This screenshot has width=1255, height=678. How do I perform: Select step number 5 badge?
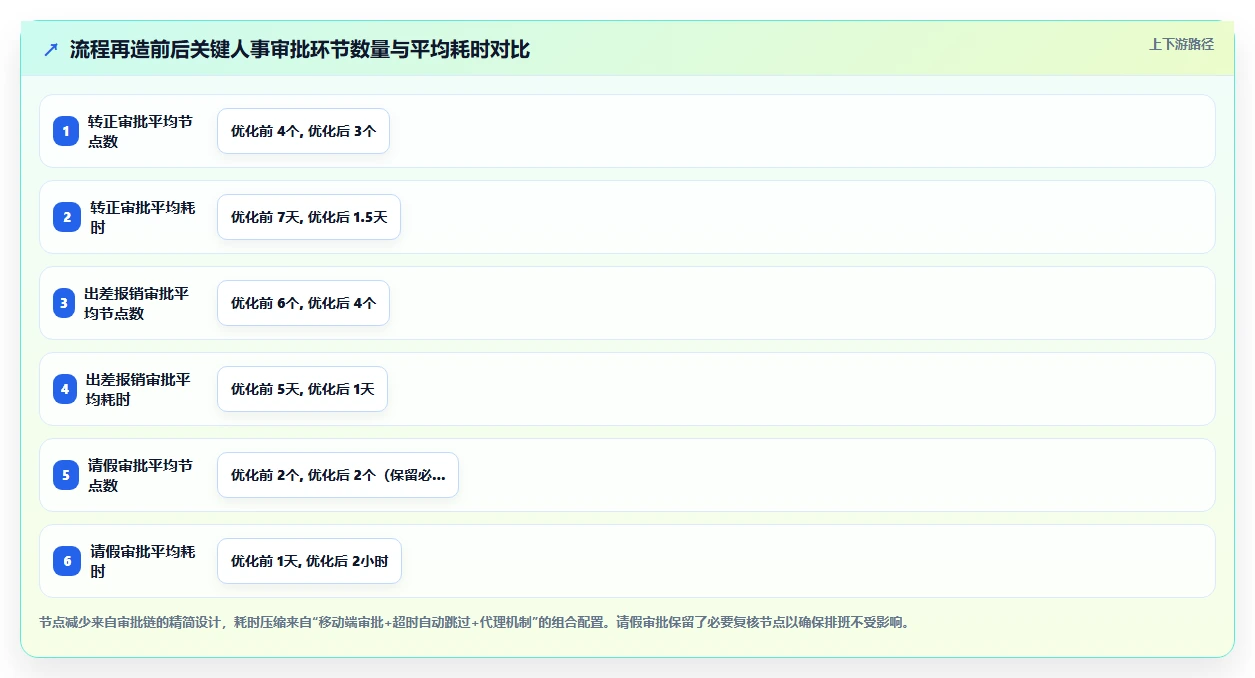tap(66, 475)
